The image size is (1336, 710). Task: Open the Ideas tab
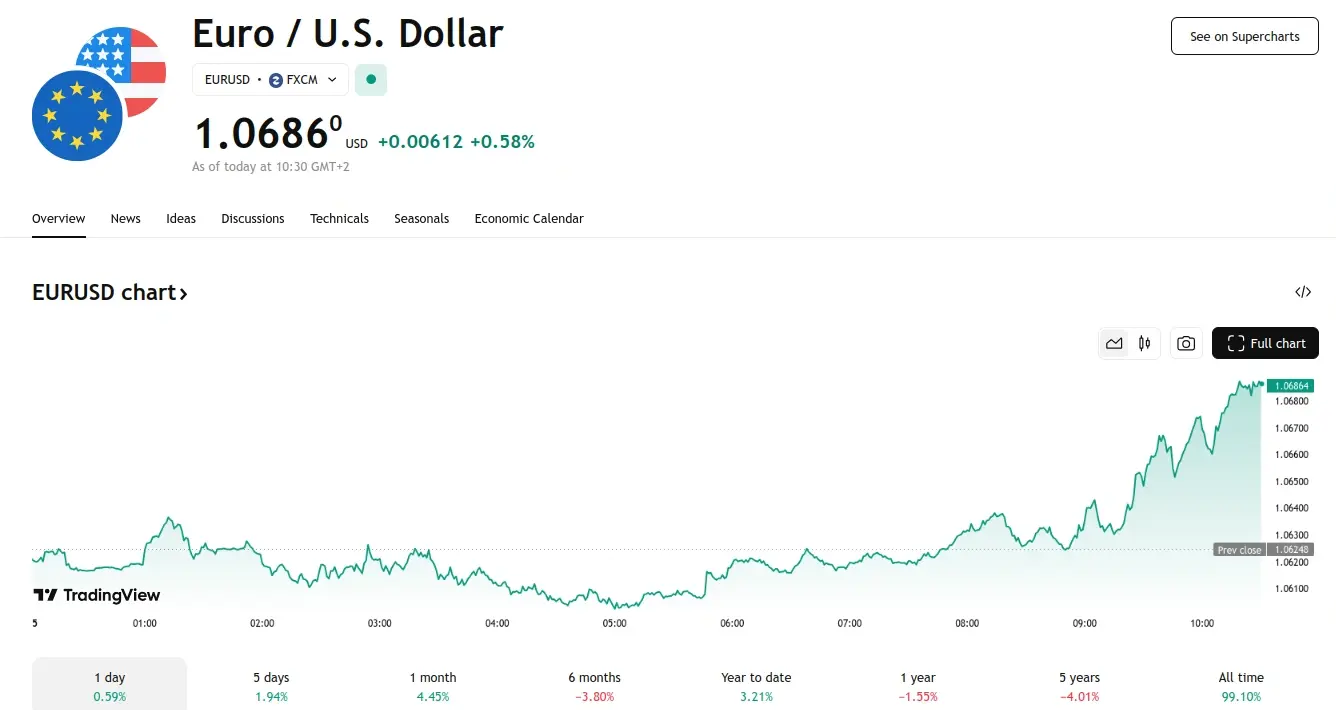pyautogui.click(x=181, y=219)
